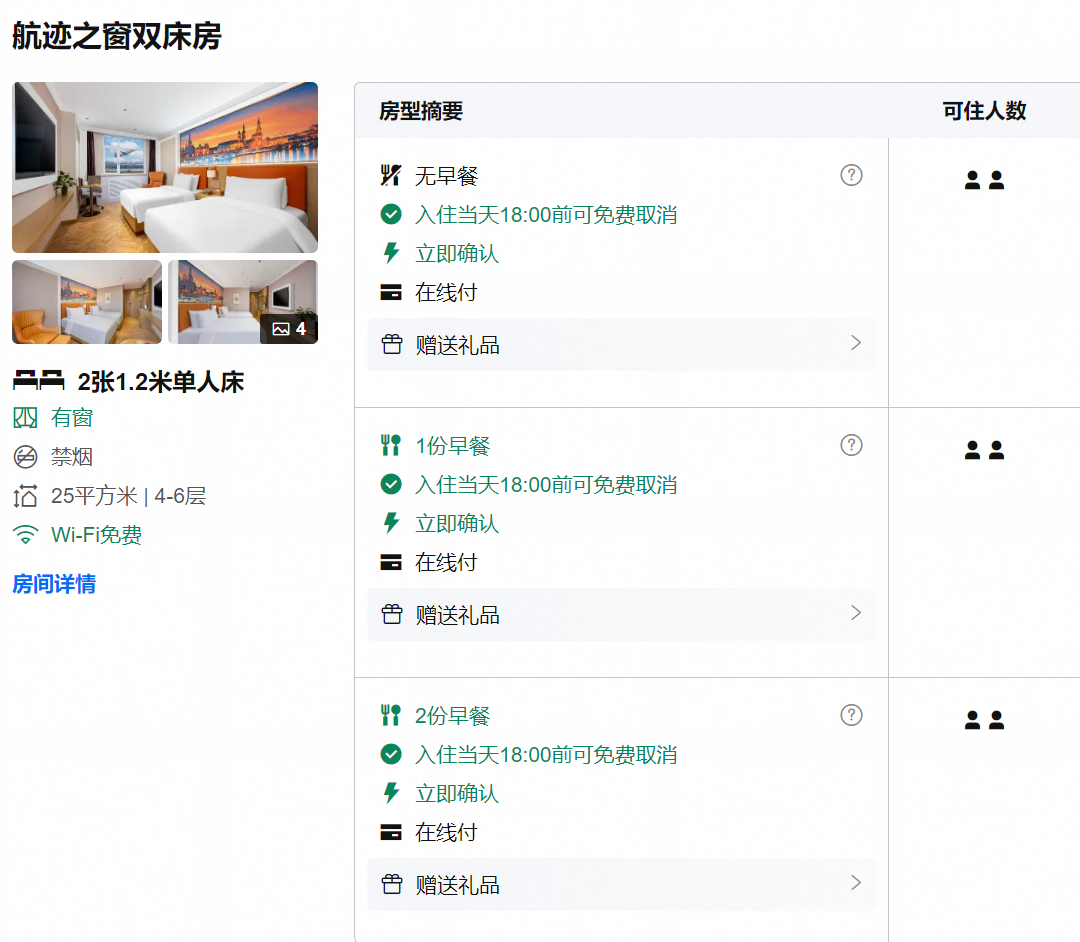Open the lower-left room thumbnail with orange chair
This screenshot has width=1080, height=942.
point(87,302)
